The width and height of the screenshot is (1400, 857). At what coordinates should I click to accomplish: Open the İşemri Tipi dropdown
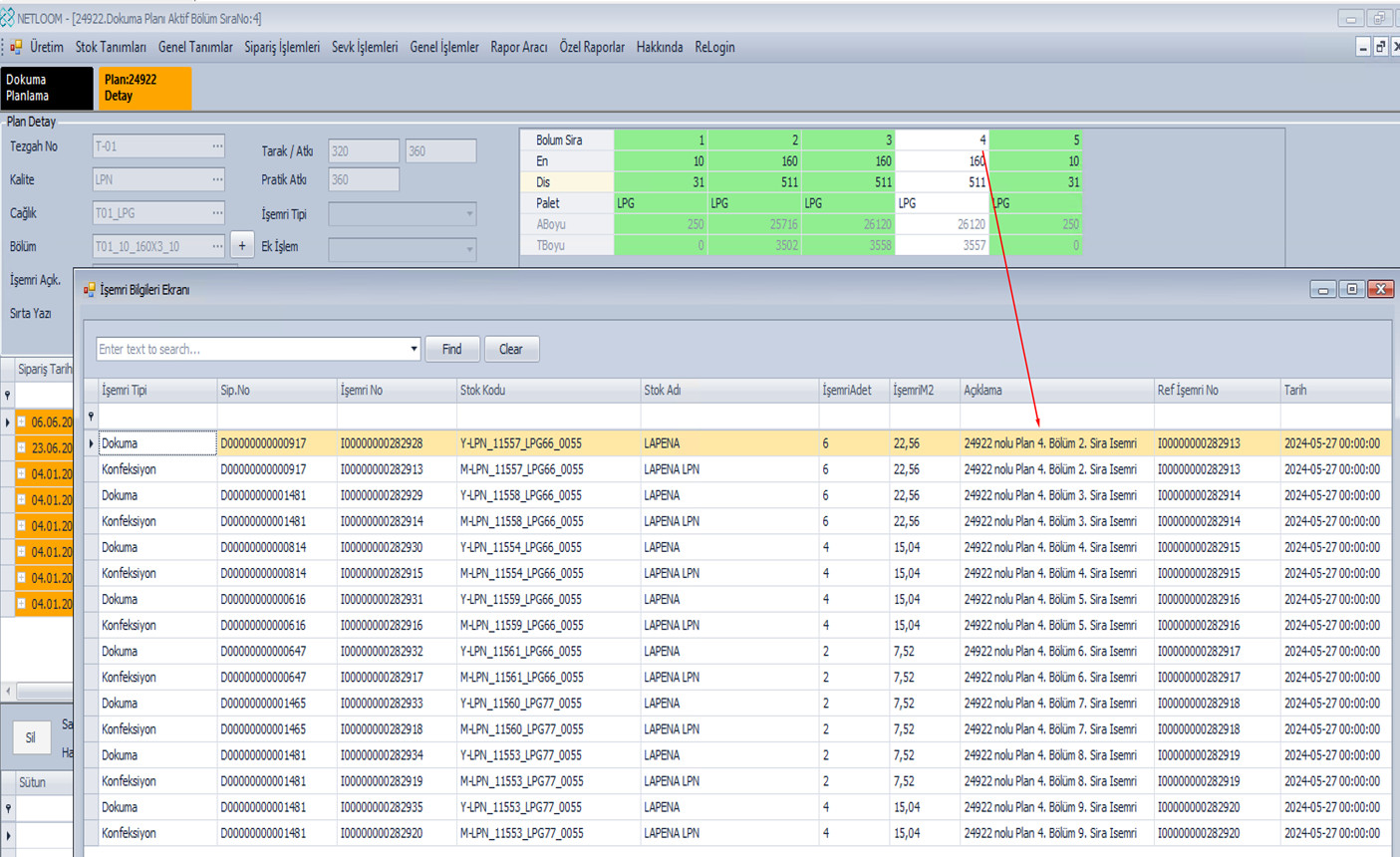point(468,214)
